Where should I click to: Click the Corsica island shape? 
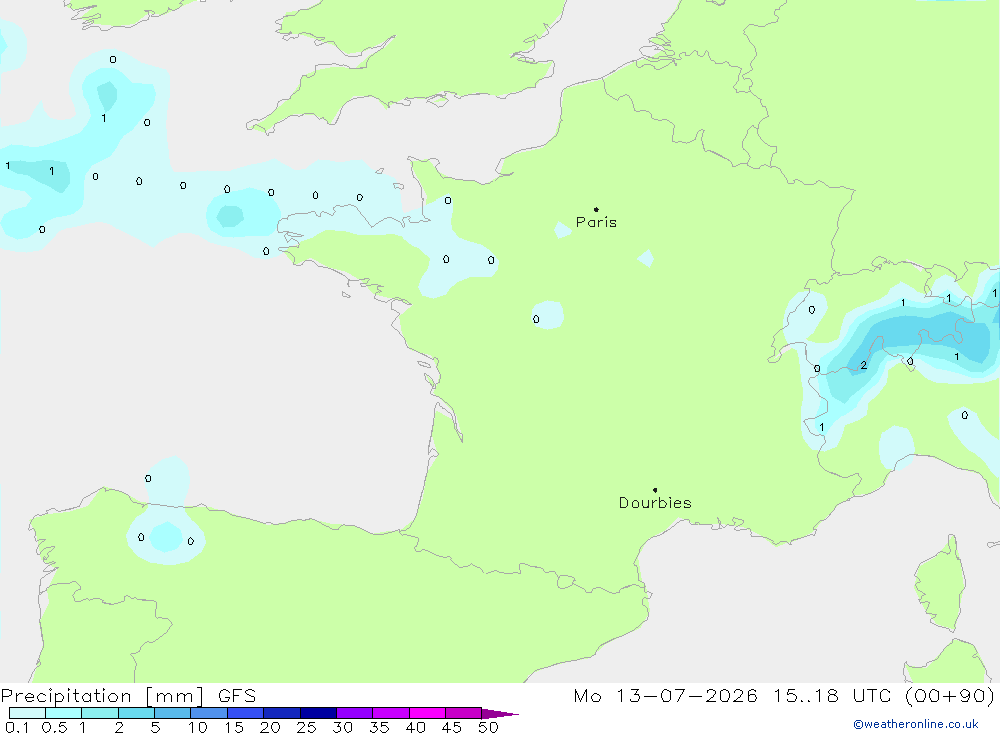click(940, 584)
